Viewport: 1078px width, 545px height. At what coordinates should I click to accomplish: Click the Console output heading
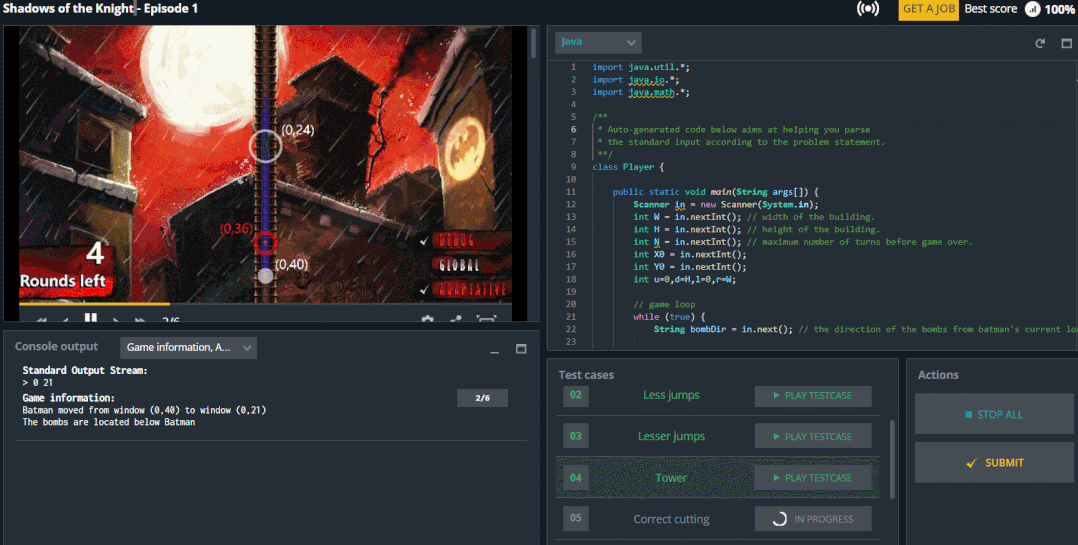tap(56, 347)
